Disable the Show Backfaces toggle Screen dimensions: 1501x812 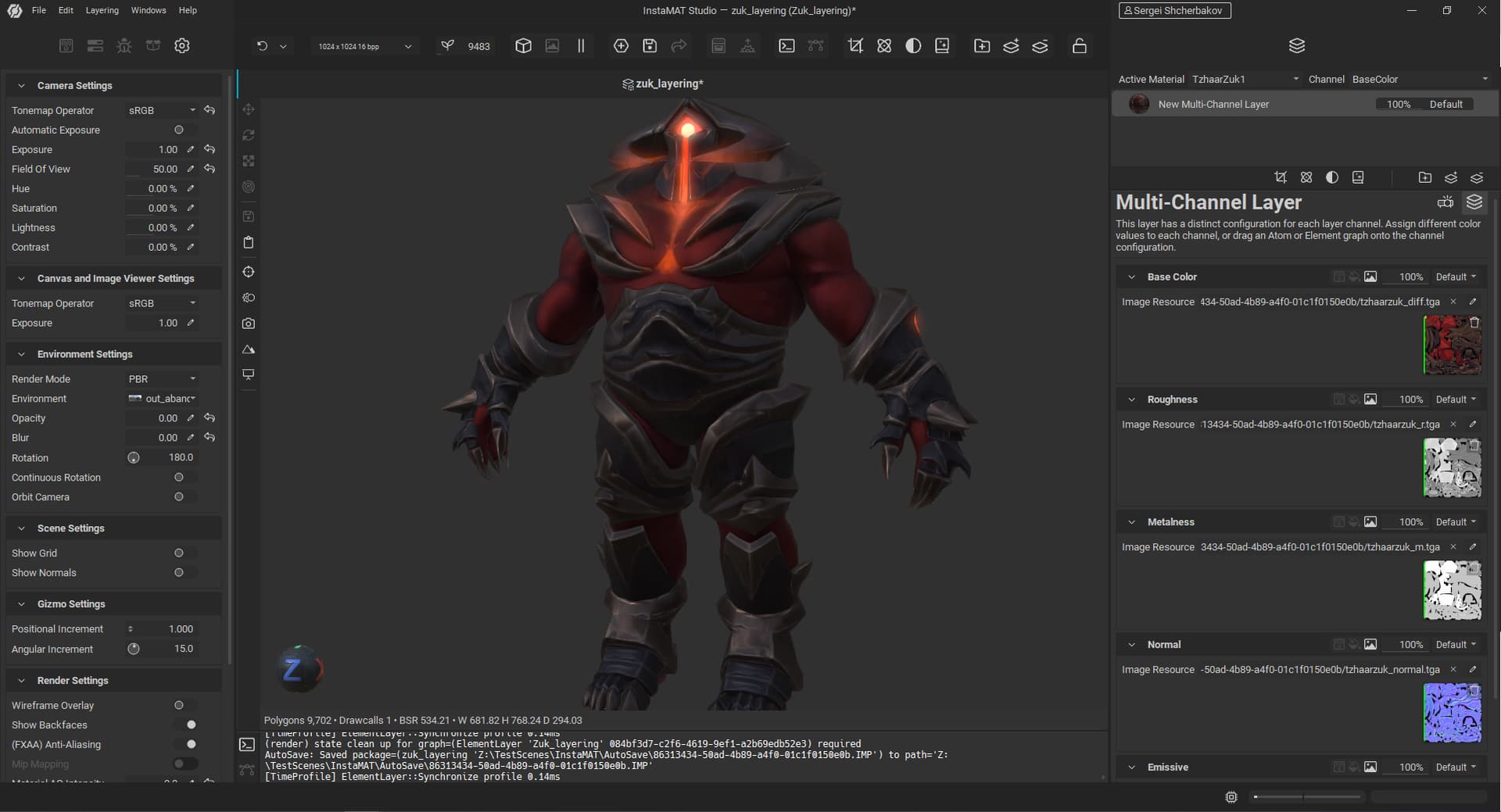[186, 725]
